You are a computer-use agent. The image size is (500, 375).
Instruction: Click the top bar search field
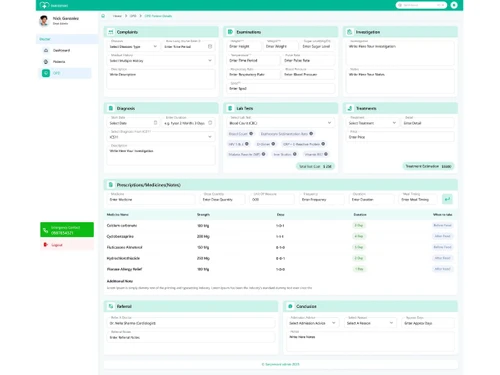pos(421,5)
